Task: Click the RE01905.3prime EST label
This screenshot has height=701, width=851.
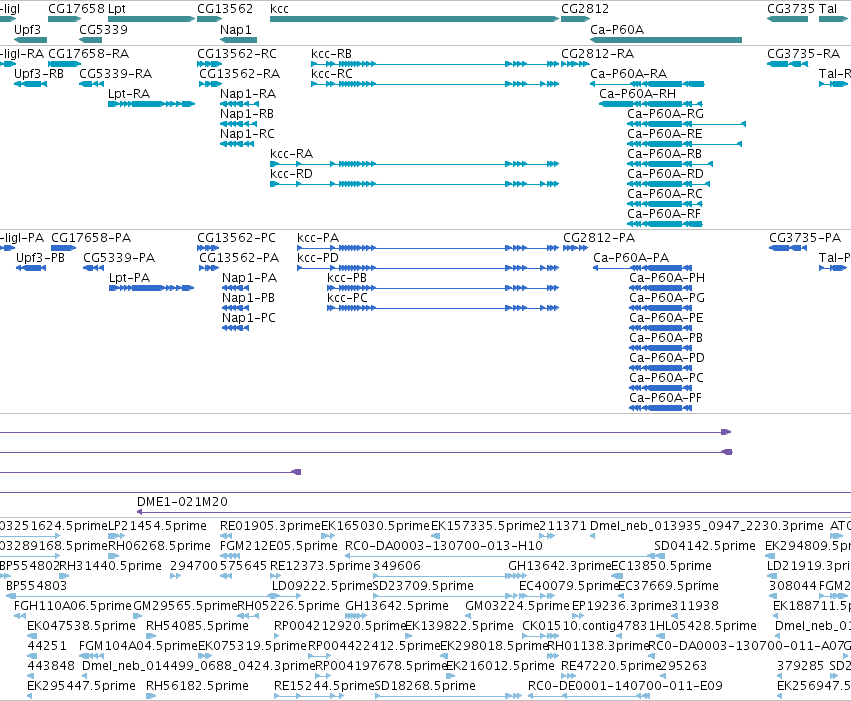Action: click(270, 526)
